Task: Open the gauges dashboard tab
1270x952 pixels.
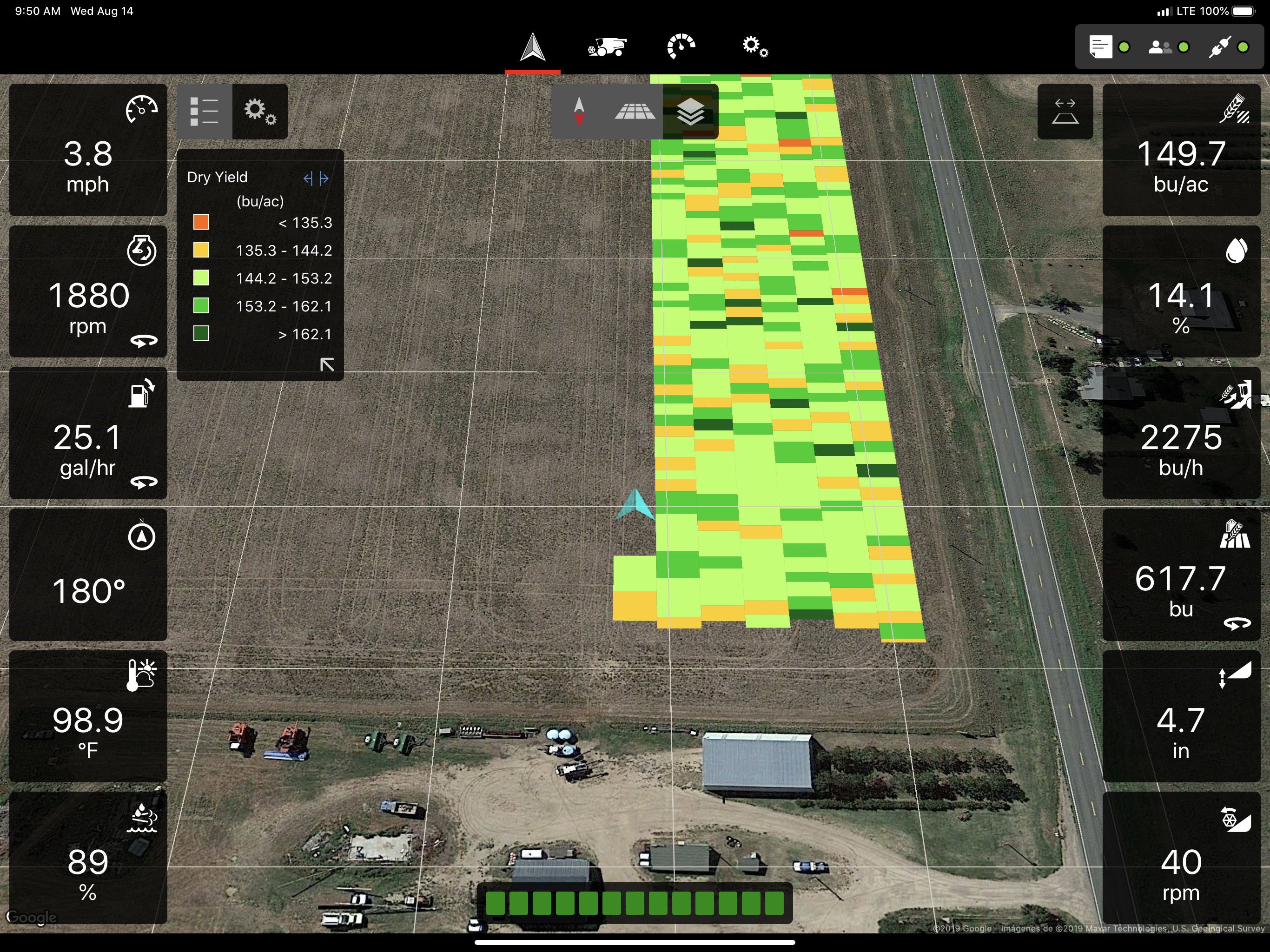Action: pyautogui.click(x=681, y=46)
